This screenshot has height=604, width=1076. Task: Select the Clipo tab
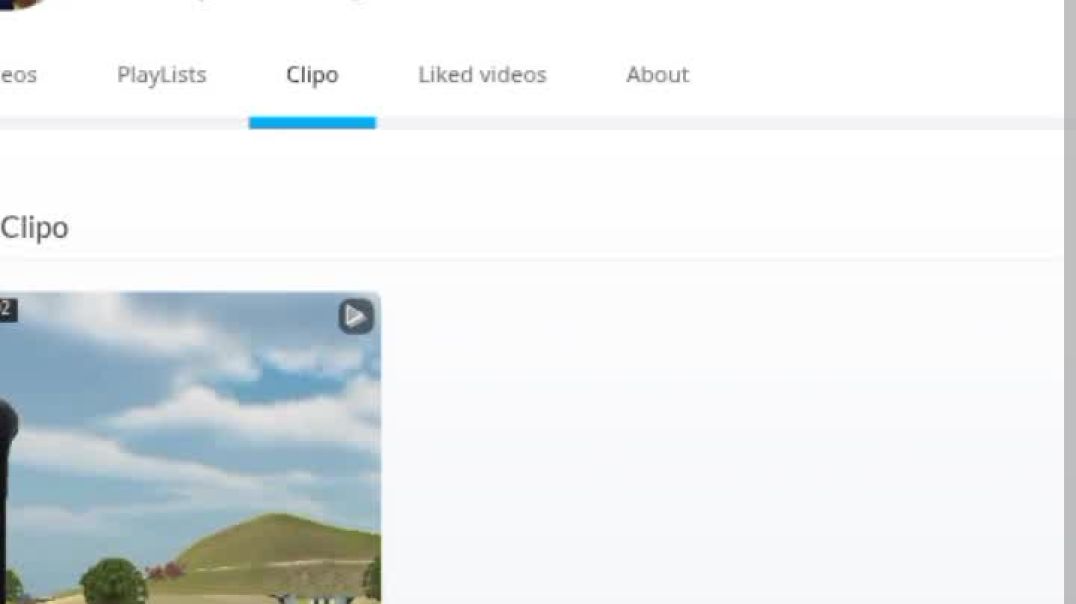tap(311, 74)
